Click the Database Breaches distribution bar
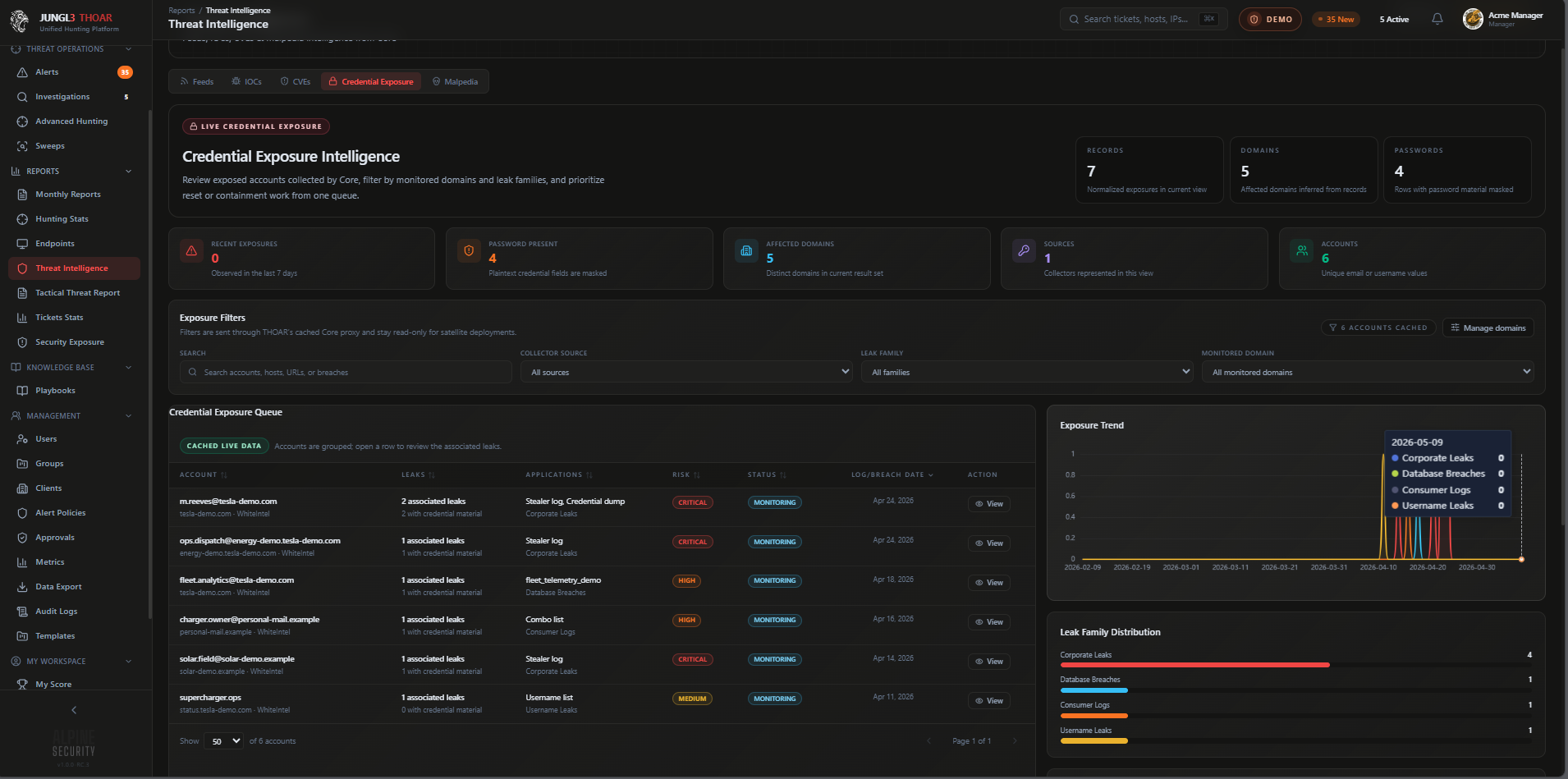1568x779 pixels. point(1093,690)
